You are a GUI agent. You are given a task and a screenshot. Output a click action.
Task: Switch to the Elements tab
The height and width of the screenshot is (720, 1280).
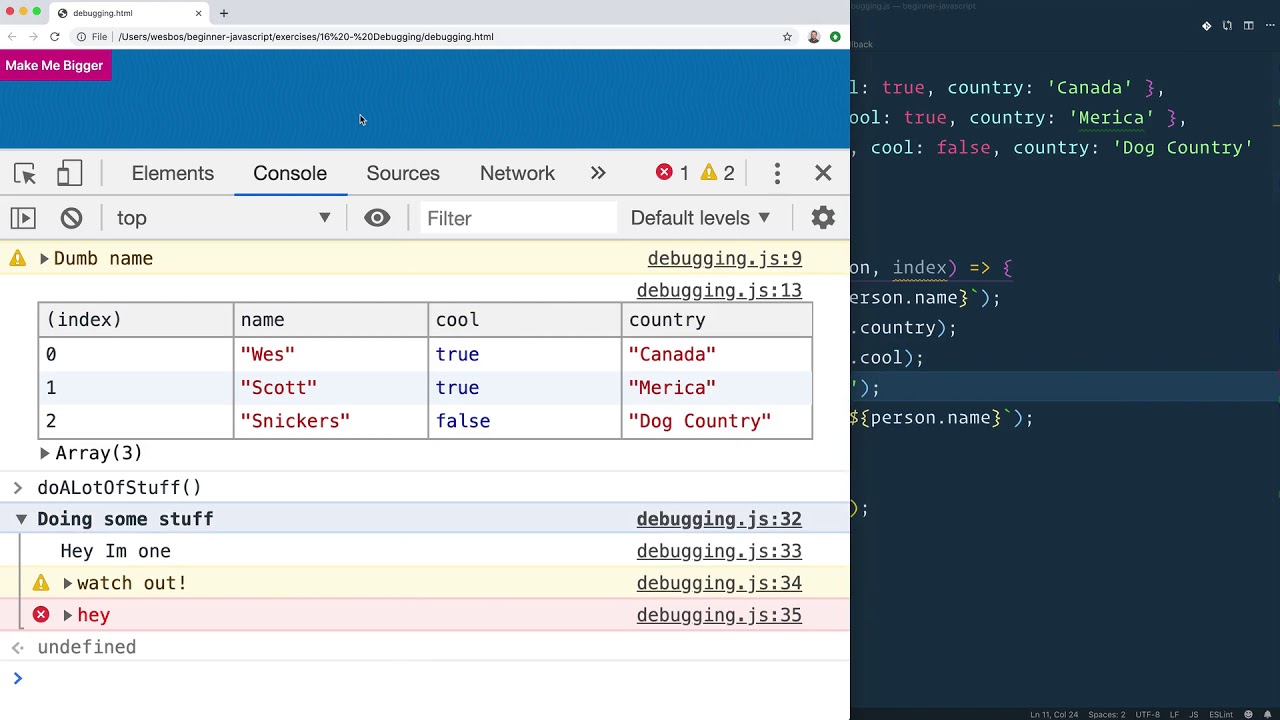(173, 173)
